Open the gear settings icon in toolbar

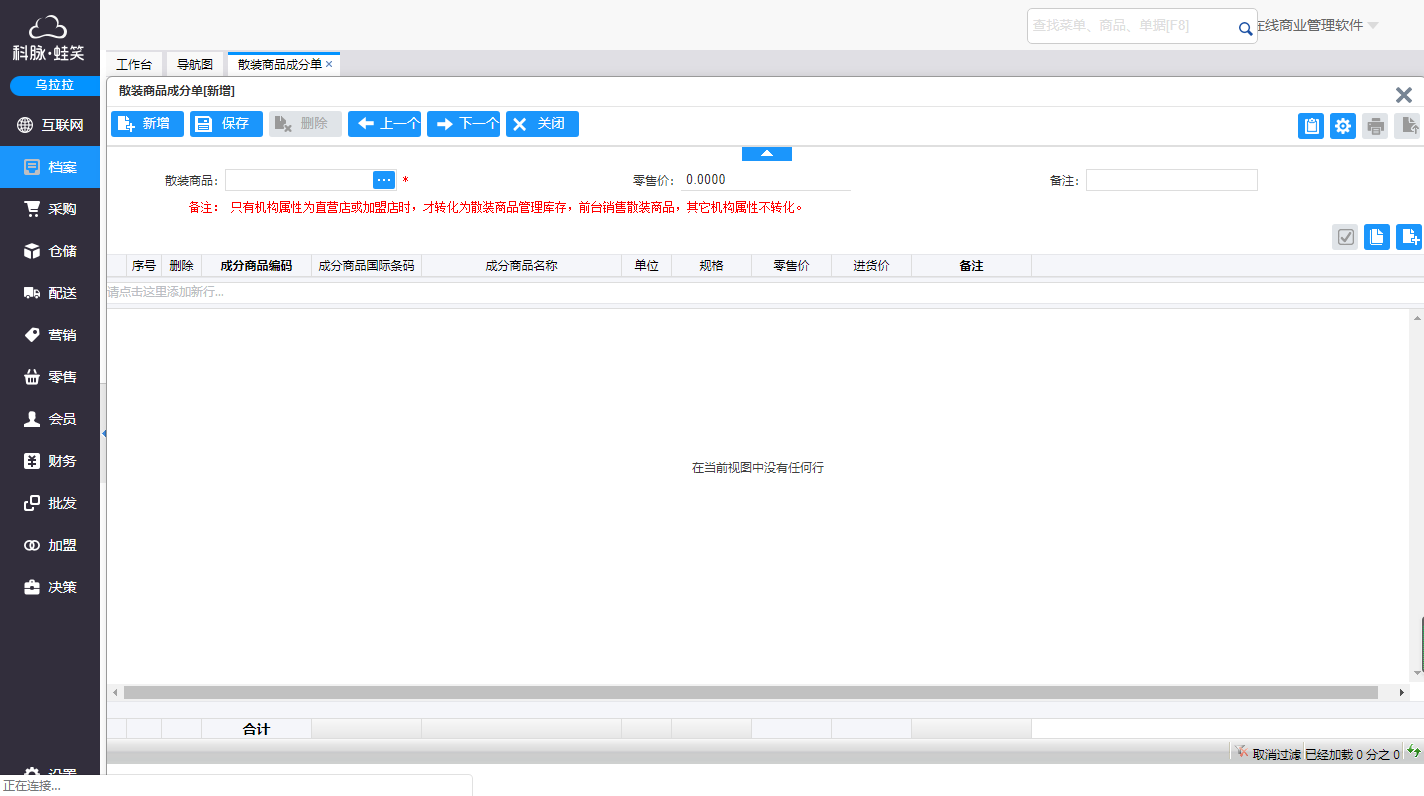click(1343, 126)
